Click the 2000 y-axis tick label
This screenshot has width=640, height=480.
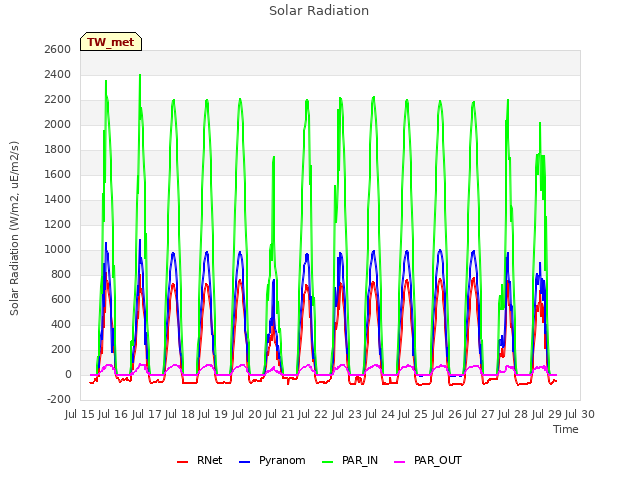pyautogui.click(x=58, y=124)
